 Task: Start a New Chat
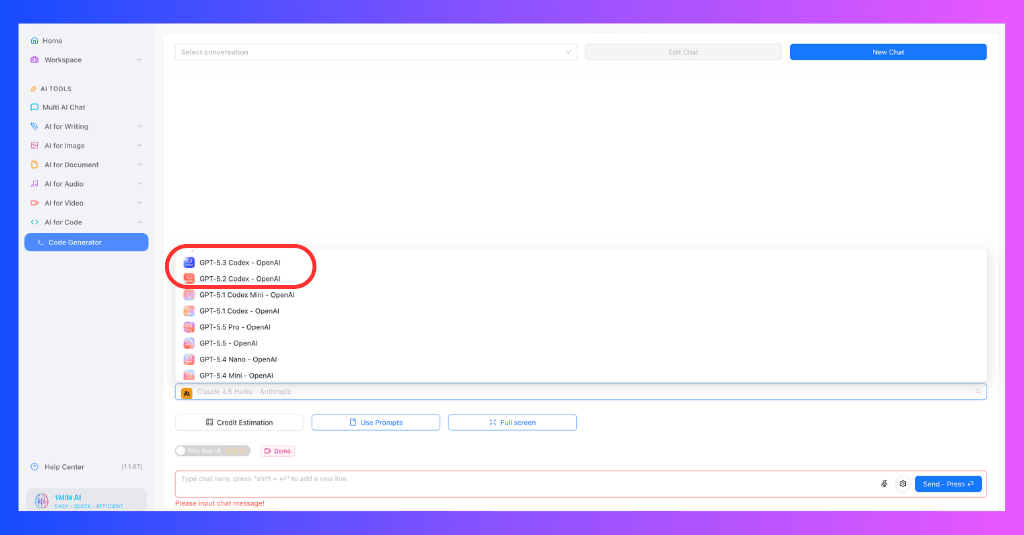point(888,52)
